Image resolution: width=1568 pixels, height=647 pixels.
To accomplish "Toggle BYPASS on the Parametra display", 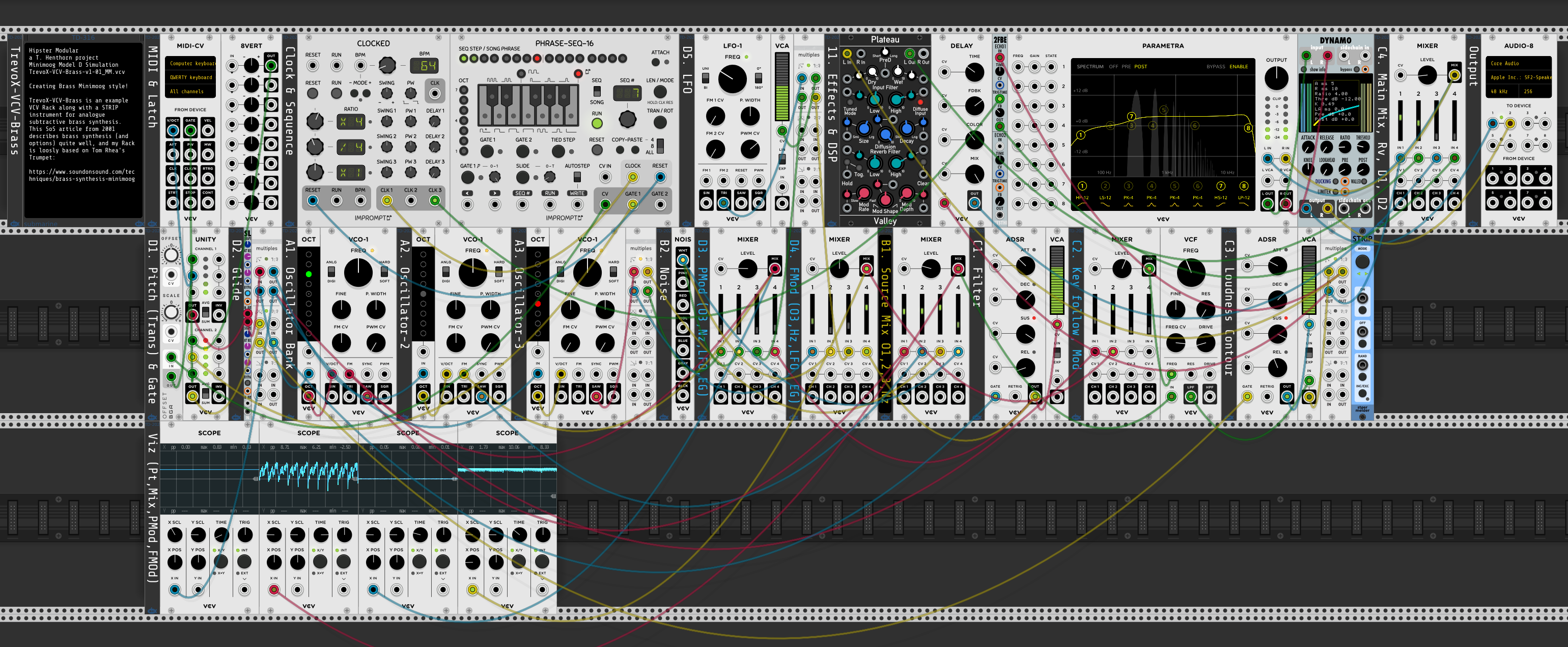I will (1215, 66).
